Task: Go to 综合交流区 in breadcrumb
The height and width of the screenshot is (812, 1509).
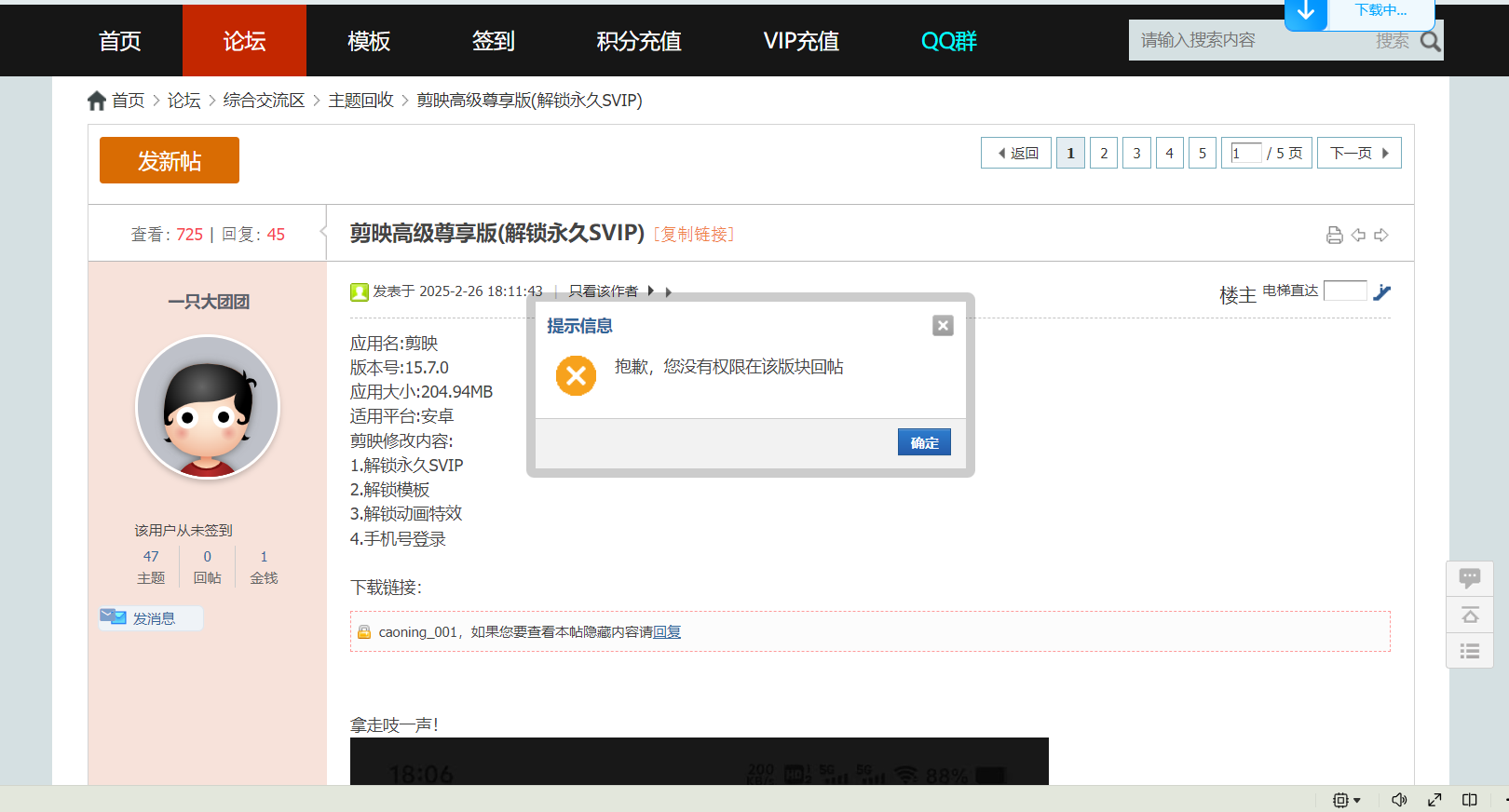Action: click(x=264, y=101)
